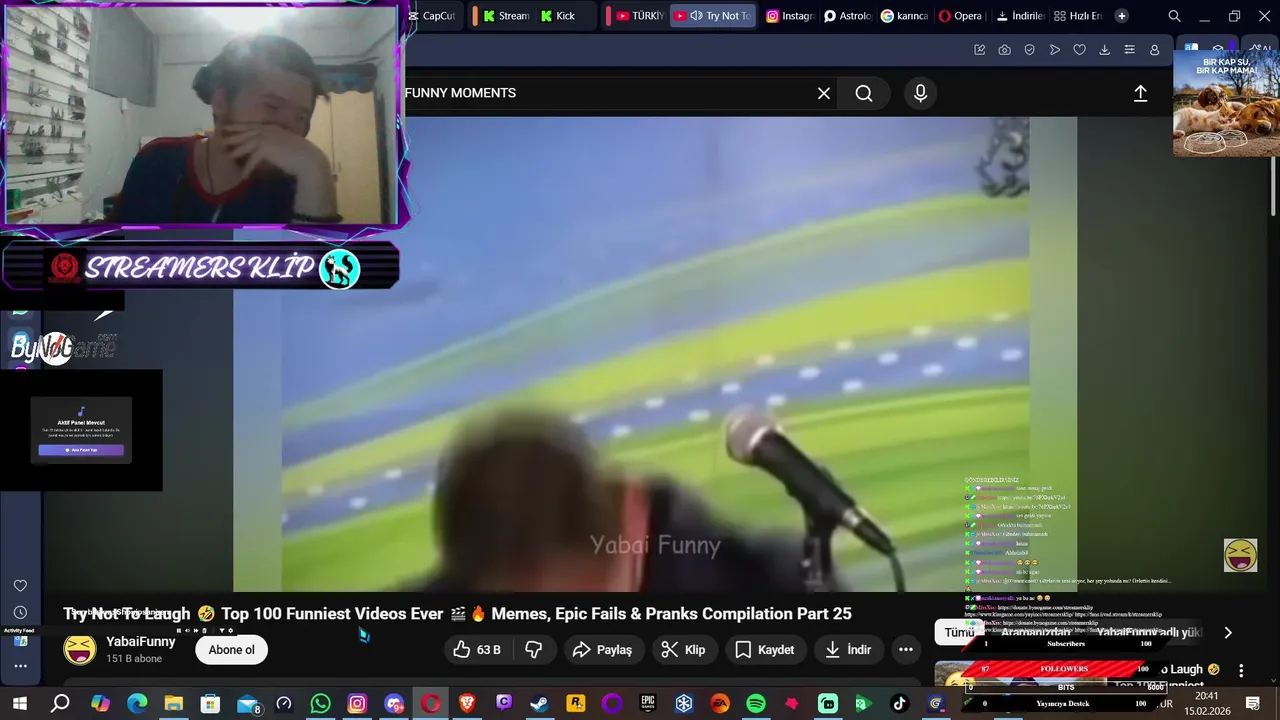Click the dog food advertisement banner
The width and height of the screenshot is (1280, 720).
tap(1226, 104)
